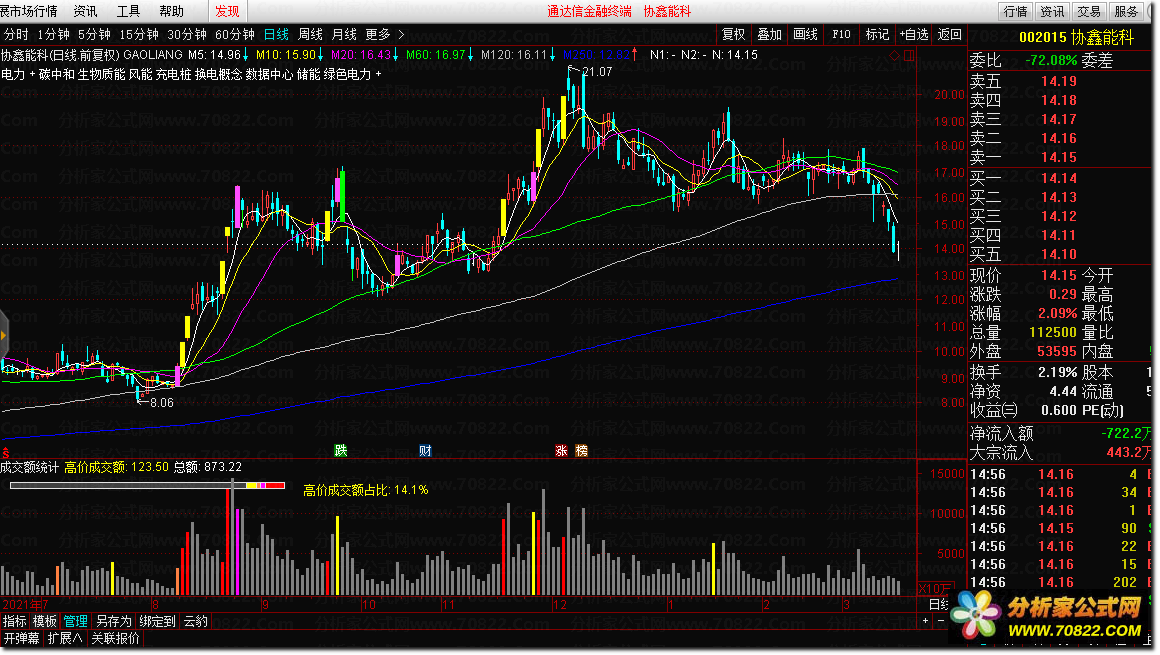Add stock via +自选 button
The height and width of the screenshot is (655, 1160).
(x=914, y=35)
